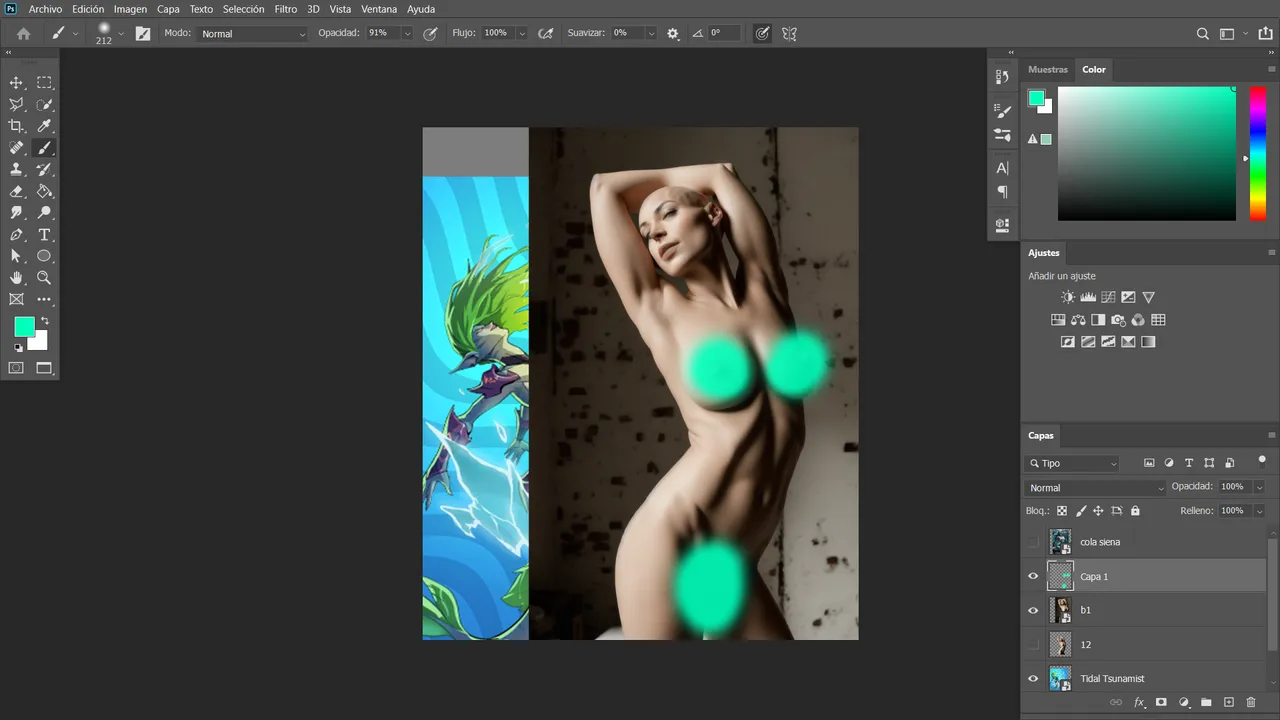
Task: Add a Brightness/Contrast adjustment
Action: [1068, 297]
